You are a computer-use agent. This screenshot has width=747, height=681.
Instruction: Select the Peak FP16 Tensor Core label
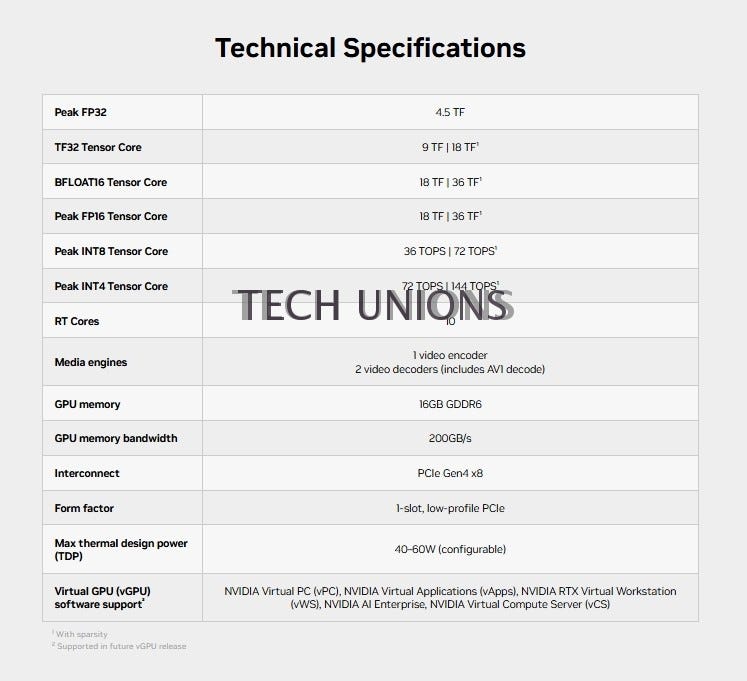[111, 216]
